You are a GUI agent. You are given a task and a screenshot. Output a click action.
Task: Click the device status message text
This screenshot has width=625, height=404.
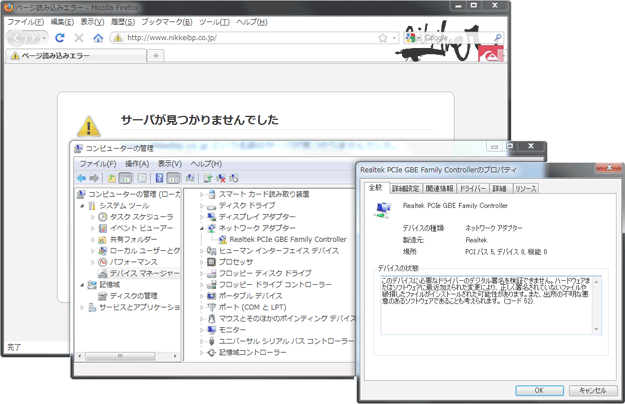click(x=485, y=291)
